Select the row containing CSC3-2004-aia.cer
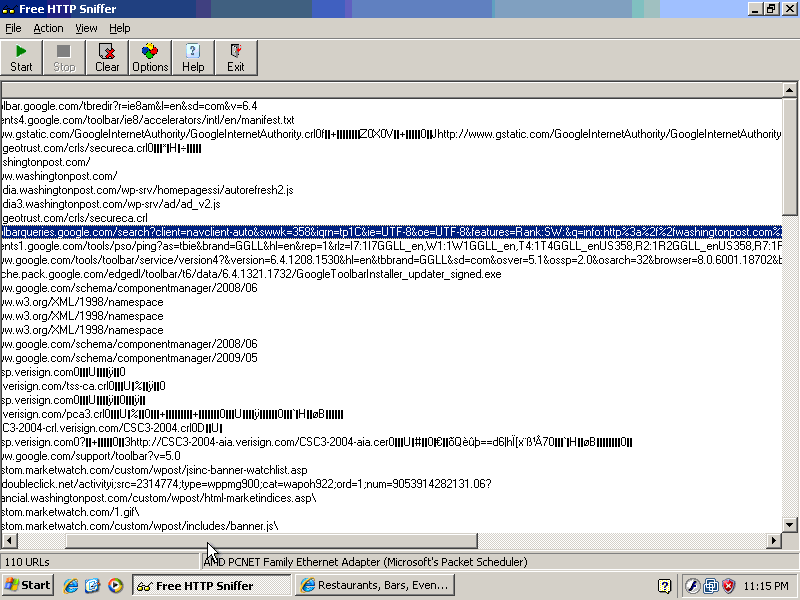Image resolution: width=800 pixels, height=600 pixels. (391, 442)
